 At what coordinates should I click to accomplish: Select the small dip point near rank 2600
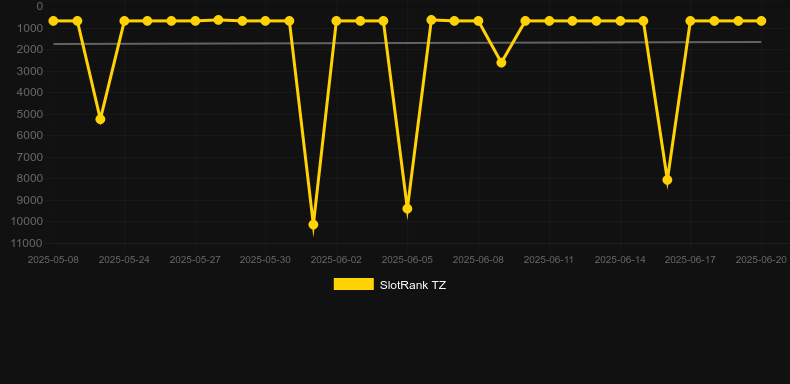[x=501, y=62]
